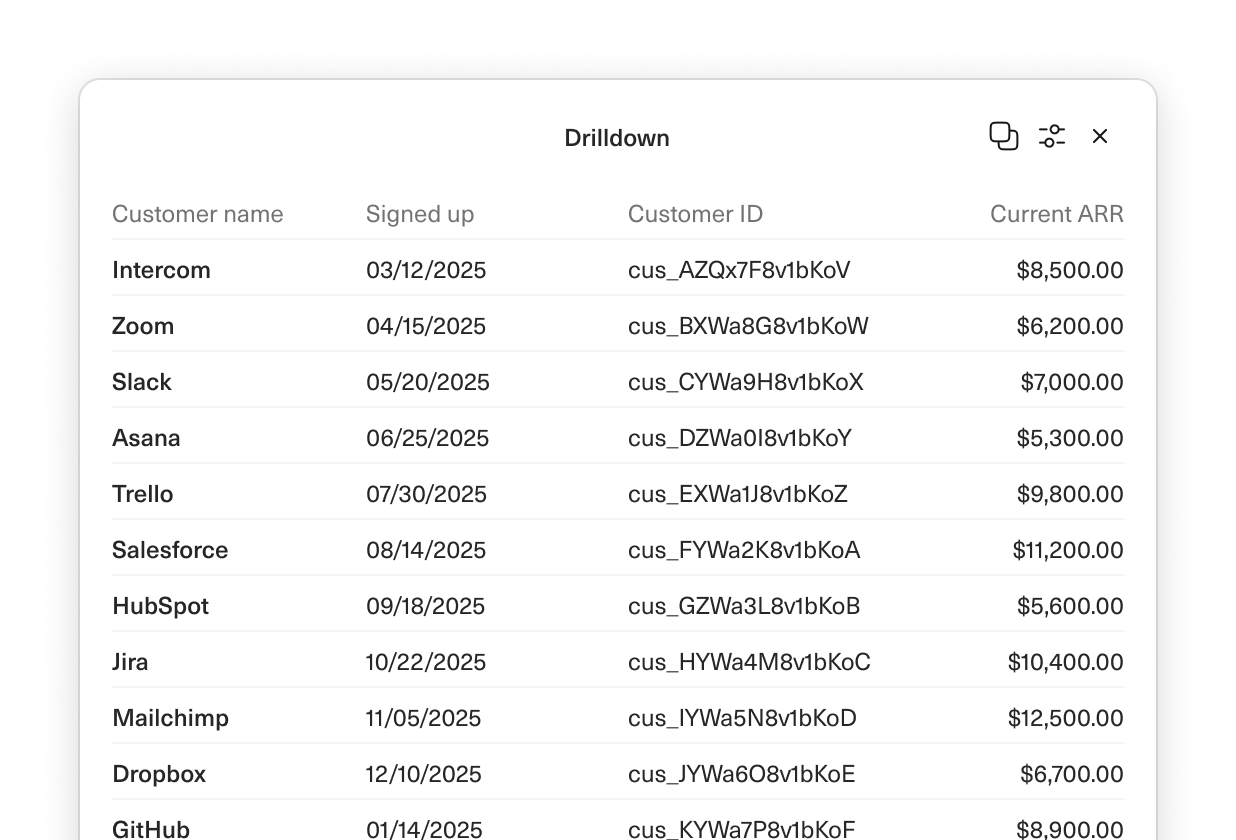This screenshot has width=1236, height=840.
Task: Click the HubSpot customer name
Action: tap(160, 606)
